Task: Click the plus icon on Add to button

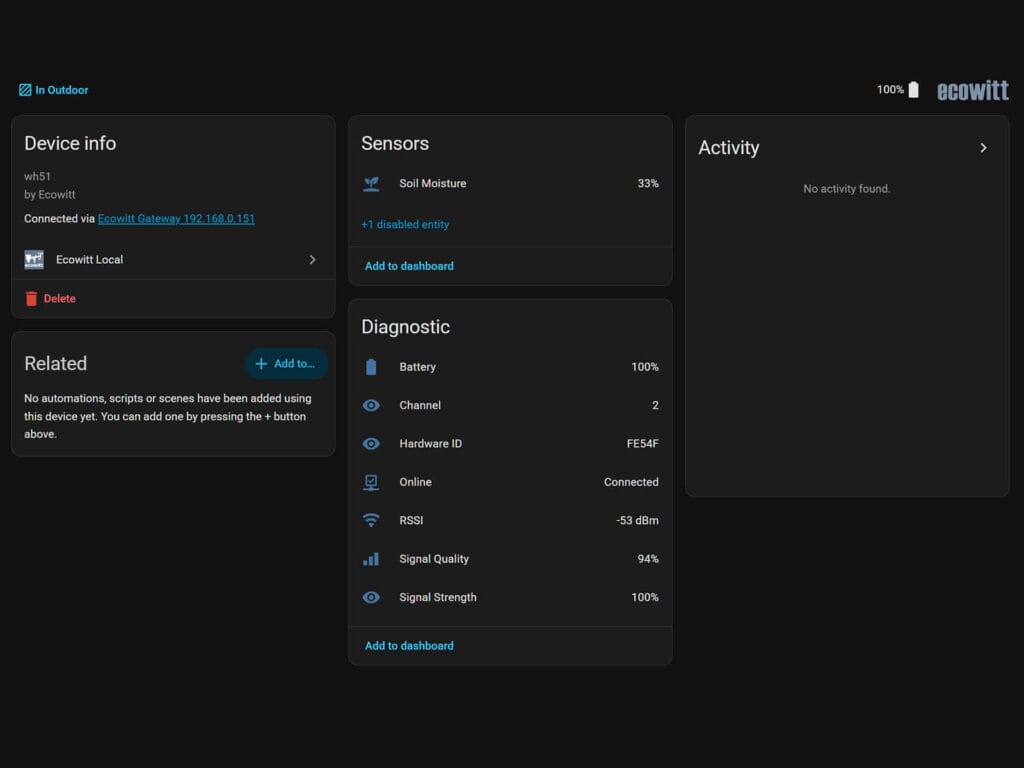Action: click(261, 364)
